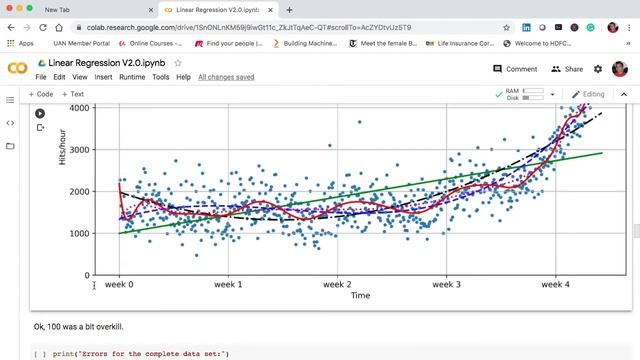Open the Apps bookmarks shortcut

(20, 43)
